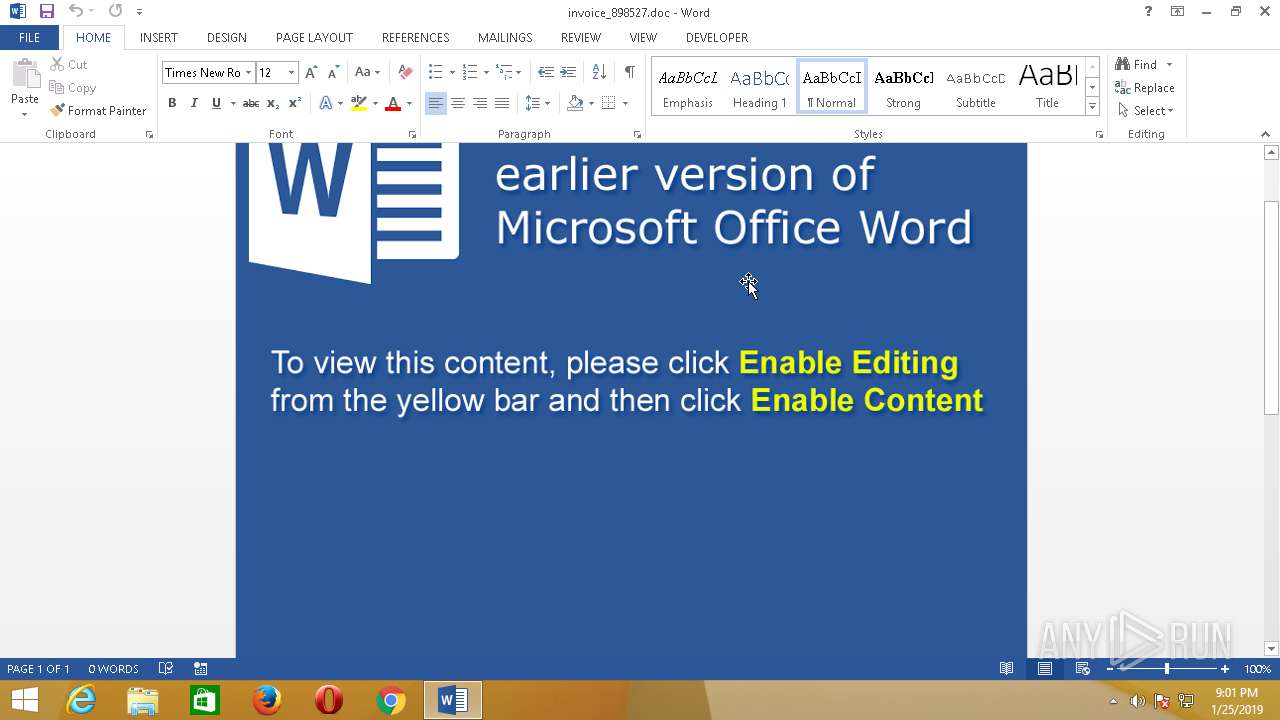Open Change Case dropdown
The image size is (1280, 720).
pyautogui.click(x=368, y=72)
